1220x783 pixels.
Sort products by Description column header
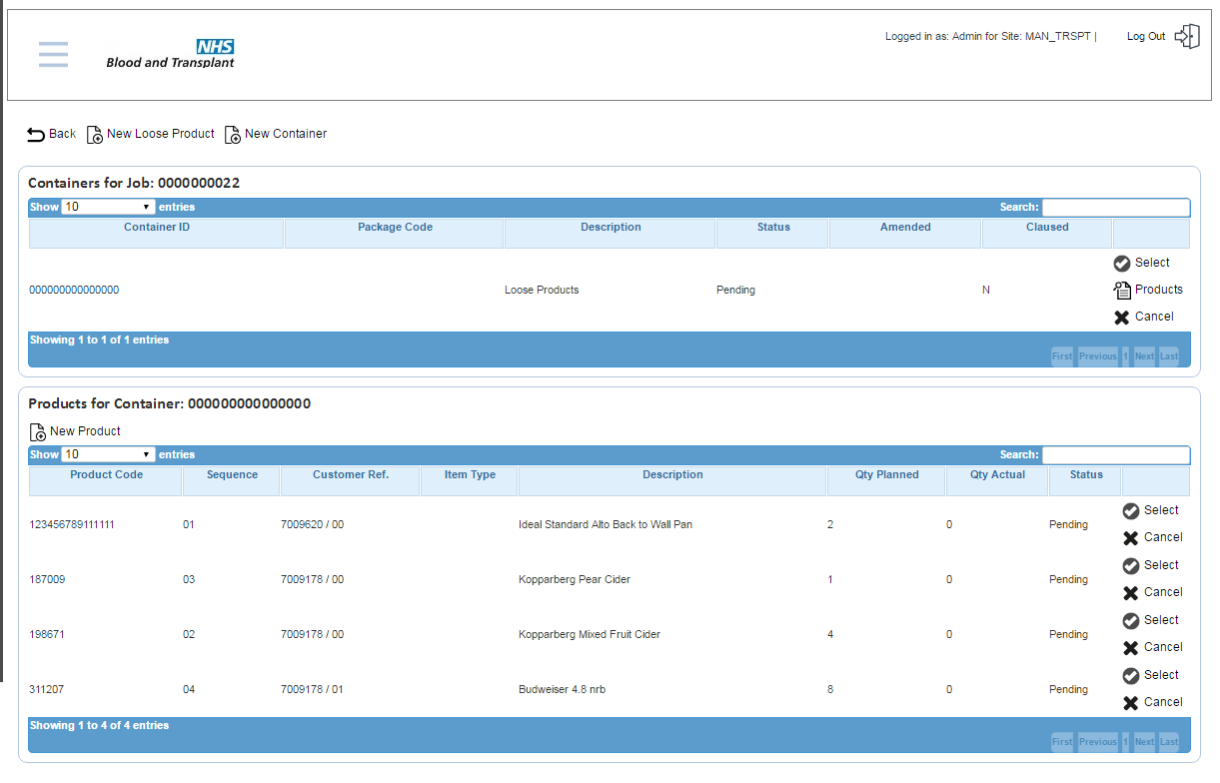(672, 475)
